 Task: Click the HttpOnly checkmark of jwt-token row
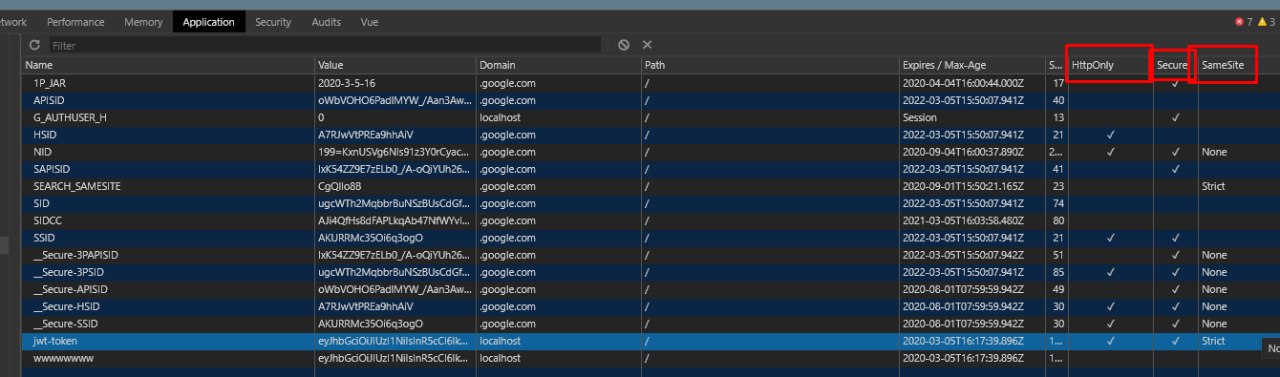(x=1110, y=341)
